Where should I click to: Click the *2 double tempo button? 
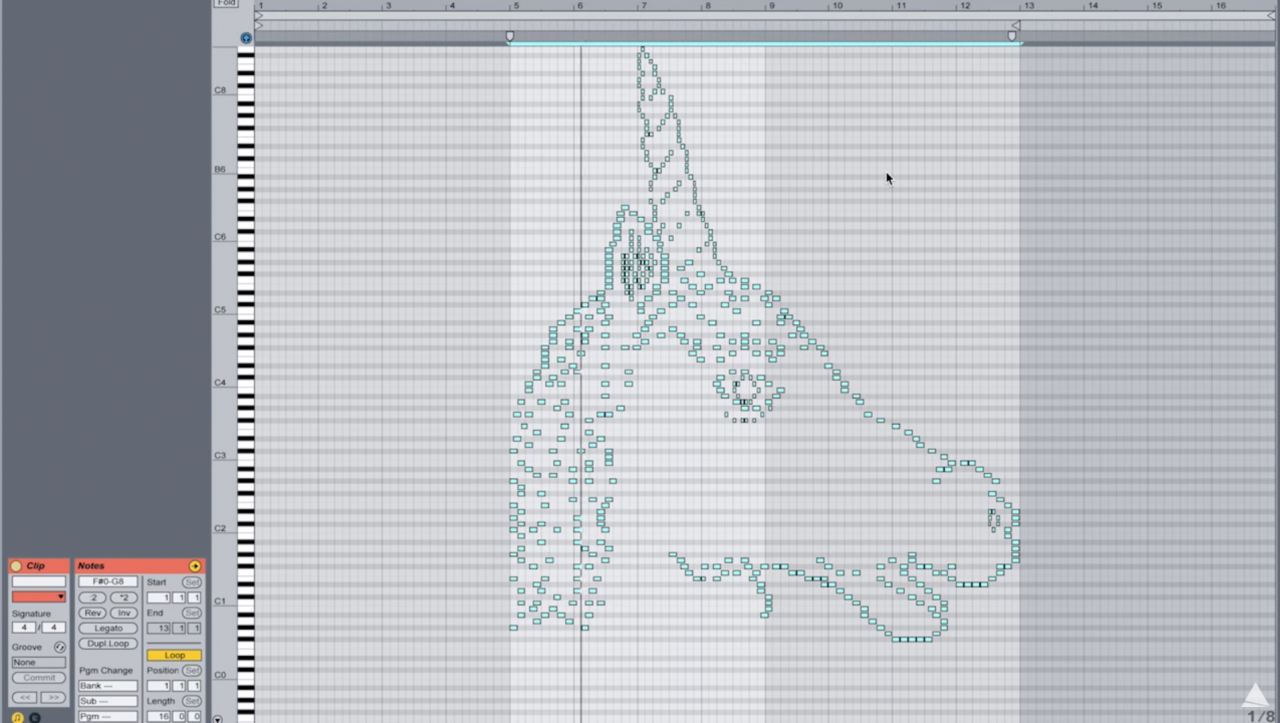pos(123,597)
